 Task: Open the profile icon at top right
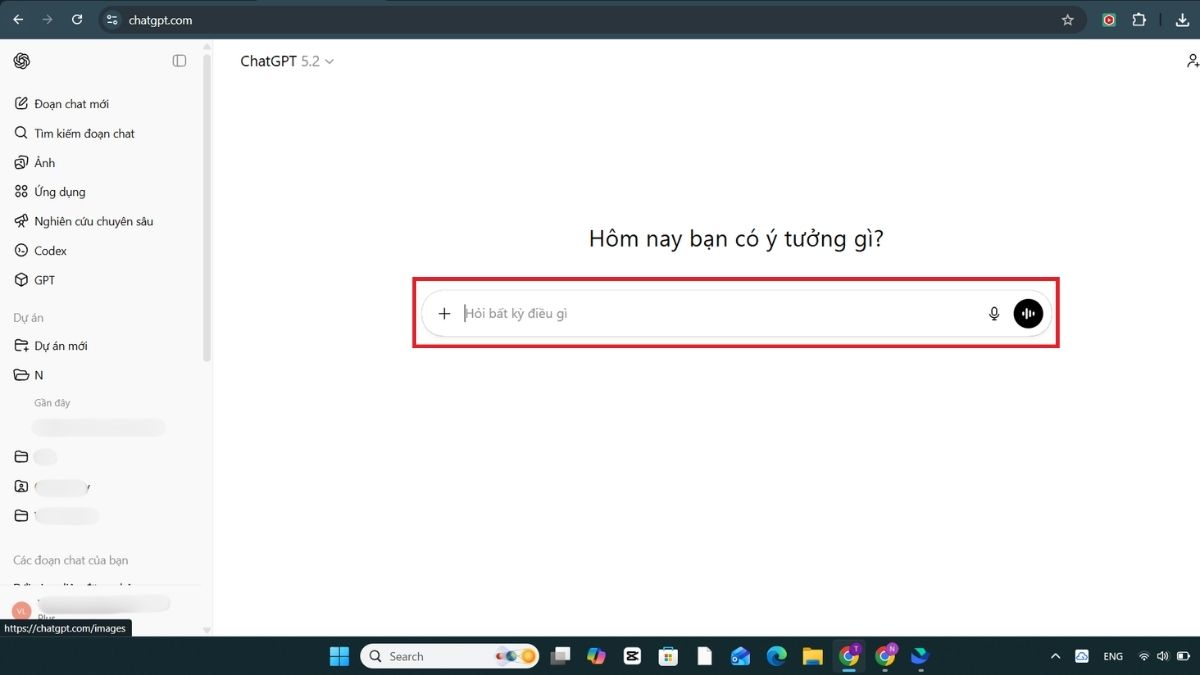coord(1192,61)
